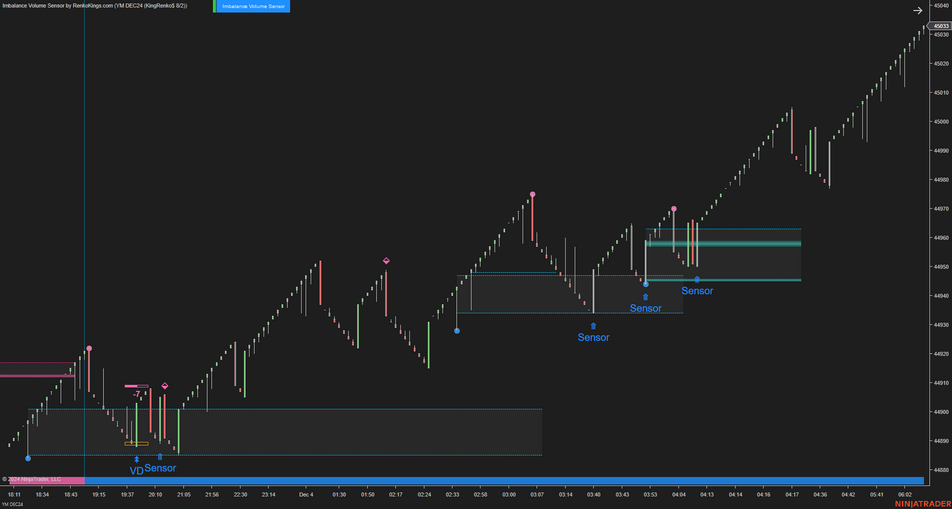Click the blue dot at the 18:11 low
The width and height of the screenshot is (952, 509).
(x=28, y=458)
